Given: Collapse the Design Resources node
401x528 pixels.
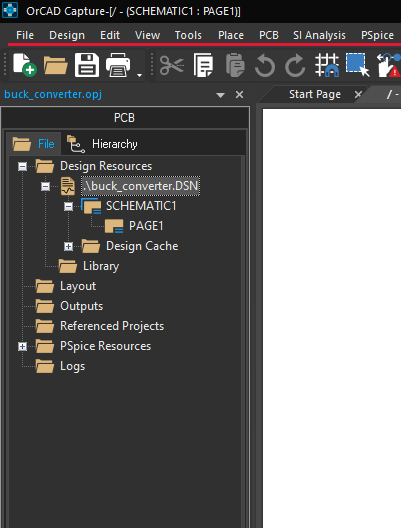Looking at the screenshot, I should click(23, 166).
